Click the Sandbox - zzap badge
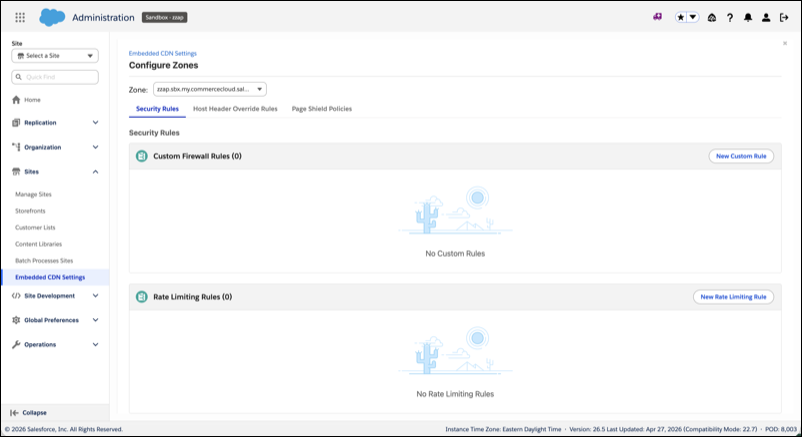 coord(164,17)
